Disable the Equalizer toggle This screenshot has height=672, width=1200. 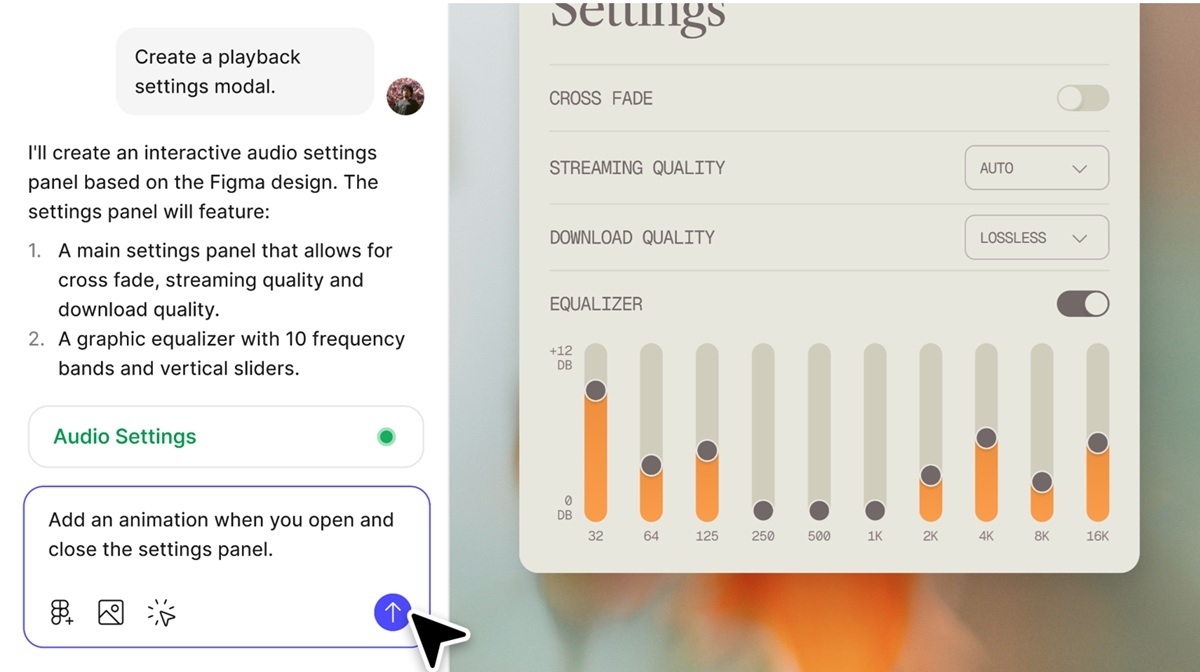[1082, 304]
